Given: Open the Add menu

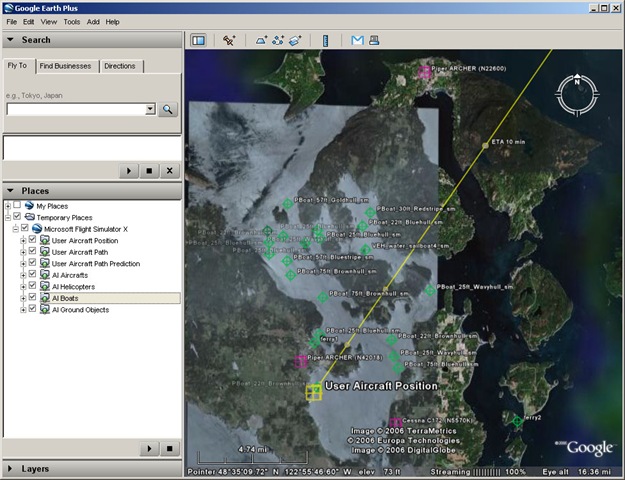Looking at the screenshot, I should (x=93, y=22).
